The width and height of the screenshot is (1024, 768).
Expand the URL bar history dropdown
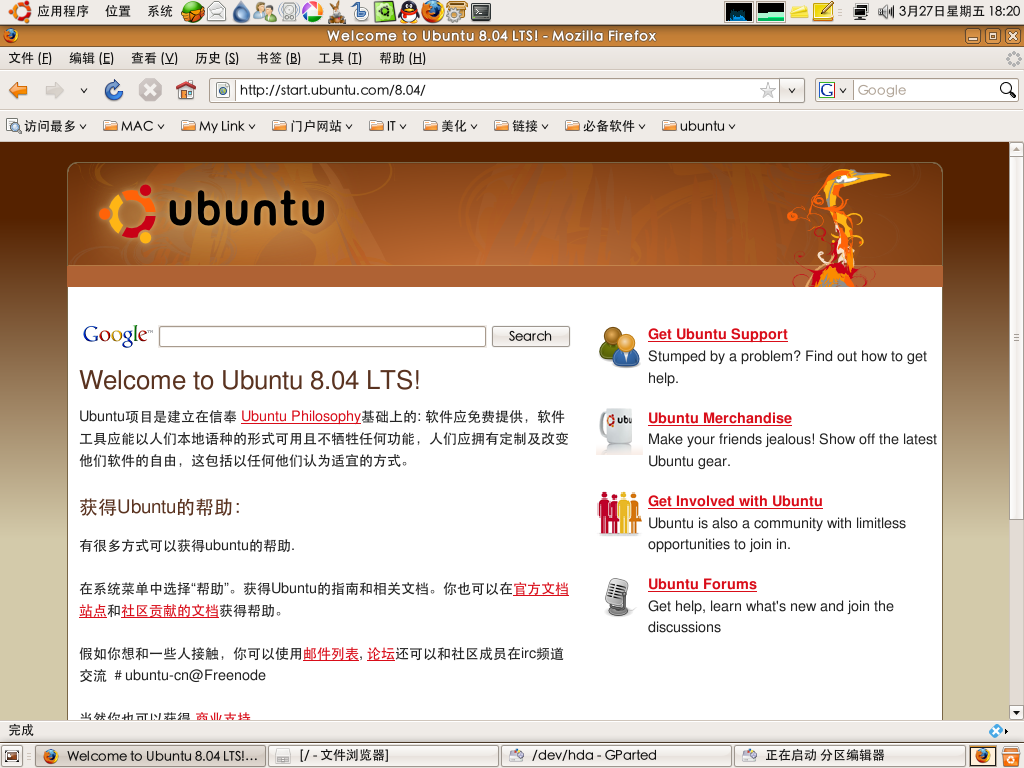792,90
